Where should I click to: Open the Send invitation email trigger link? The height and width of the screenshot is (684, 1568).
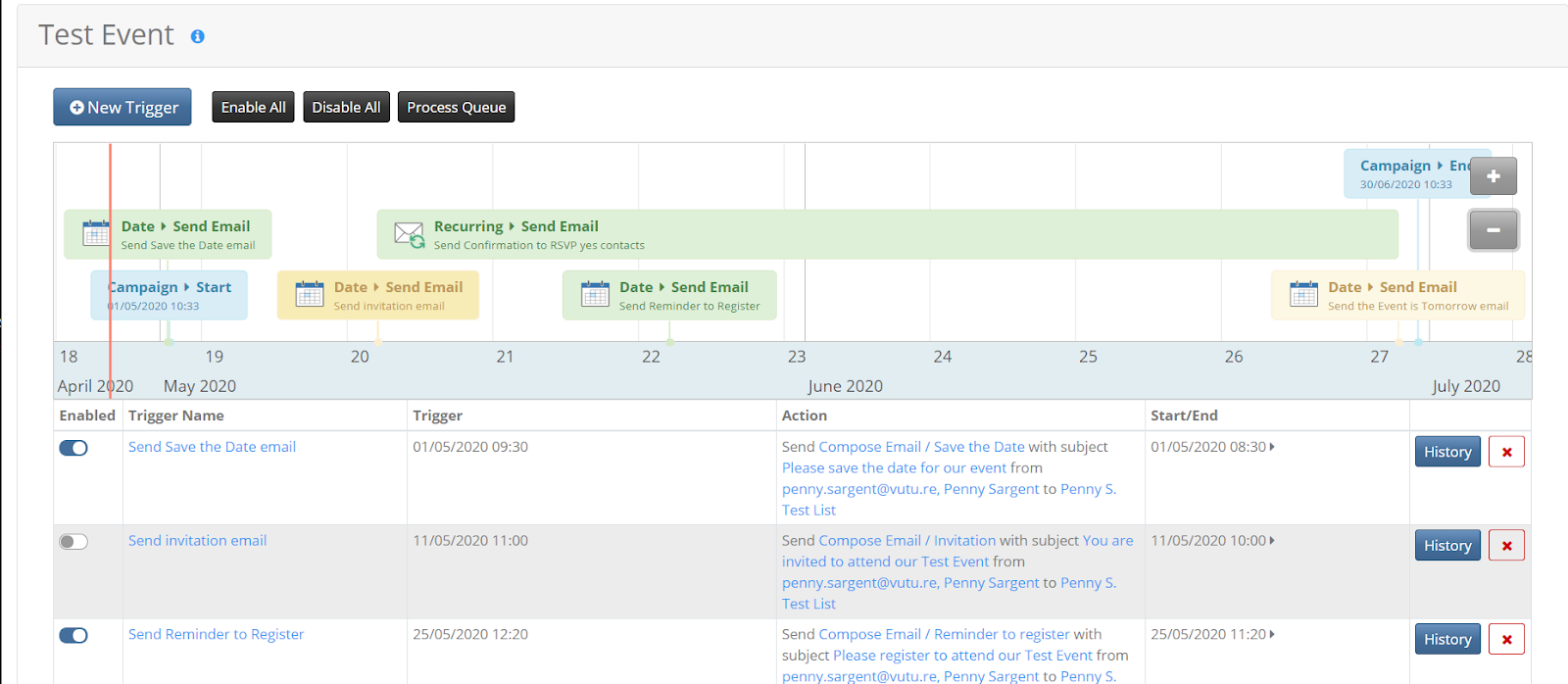point(197,541)
